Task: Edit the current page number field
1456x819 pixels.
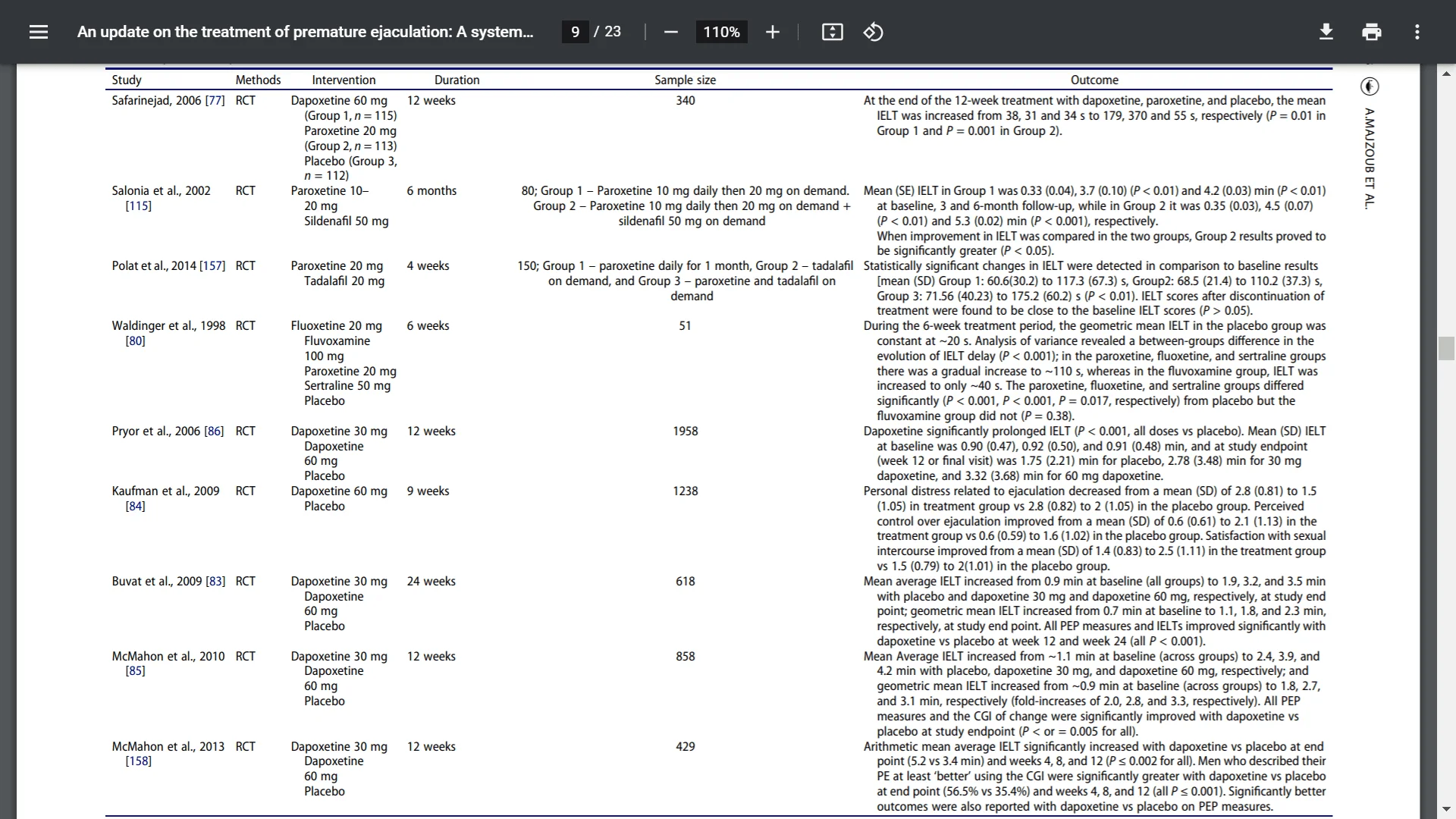Action: coord(575,32)
